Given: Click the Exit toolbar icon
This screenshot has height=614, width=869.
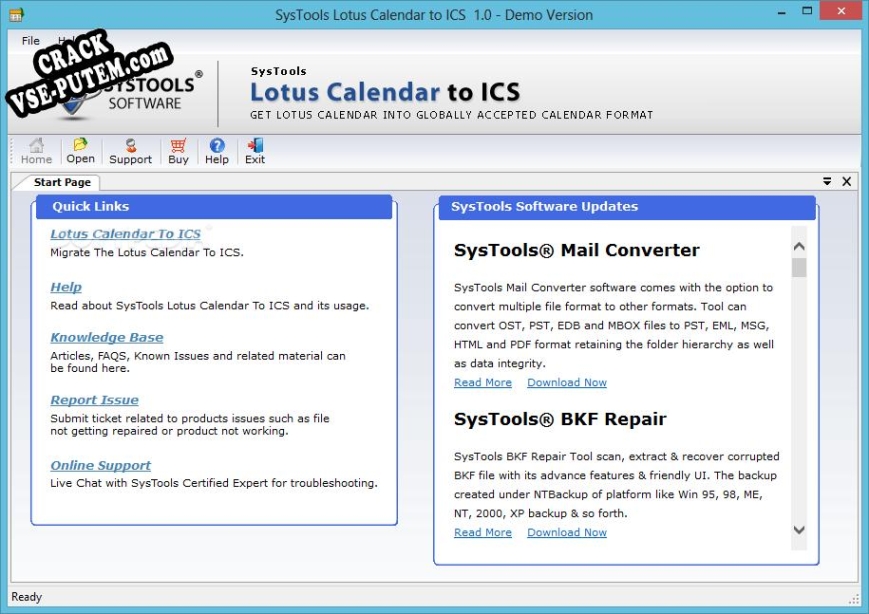Looking at the screenshot, I should [255, 151].
